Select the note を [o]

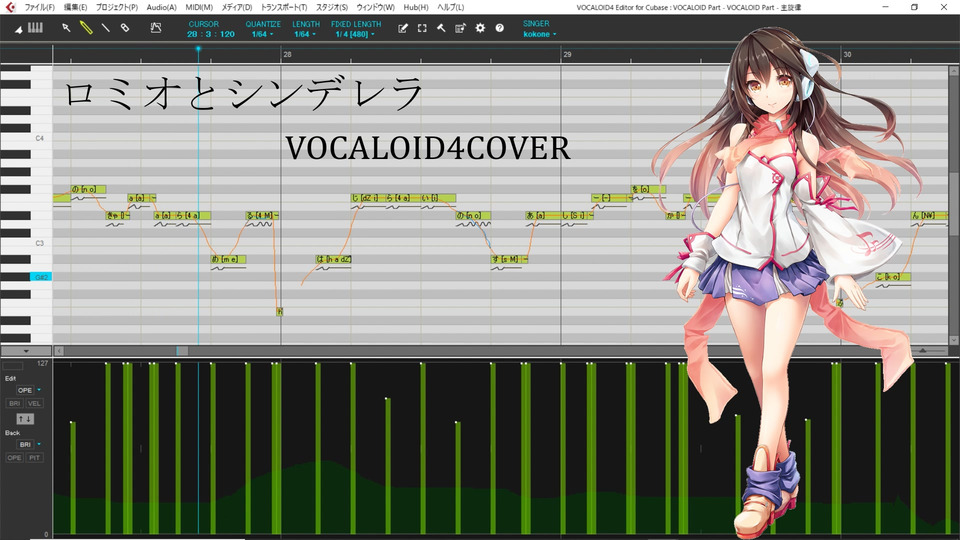tap(648, 189)
